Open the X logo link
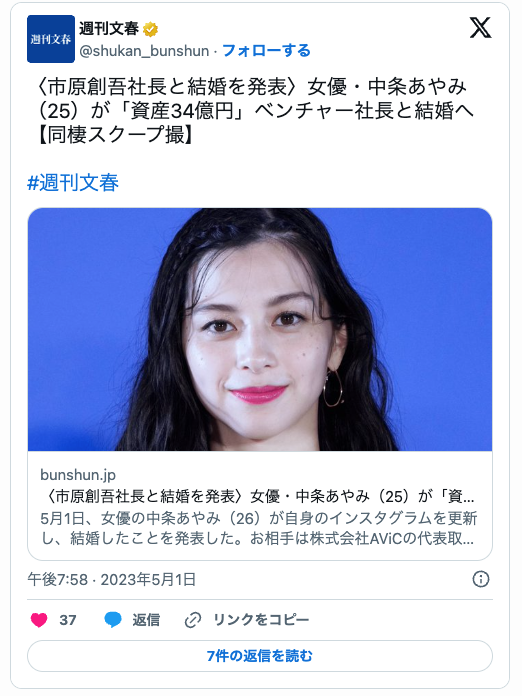522x696 pixels. [x=480, y=28]
